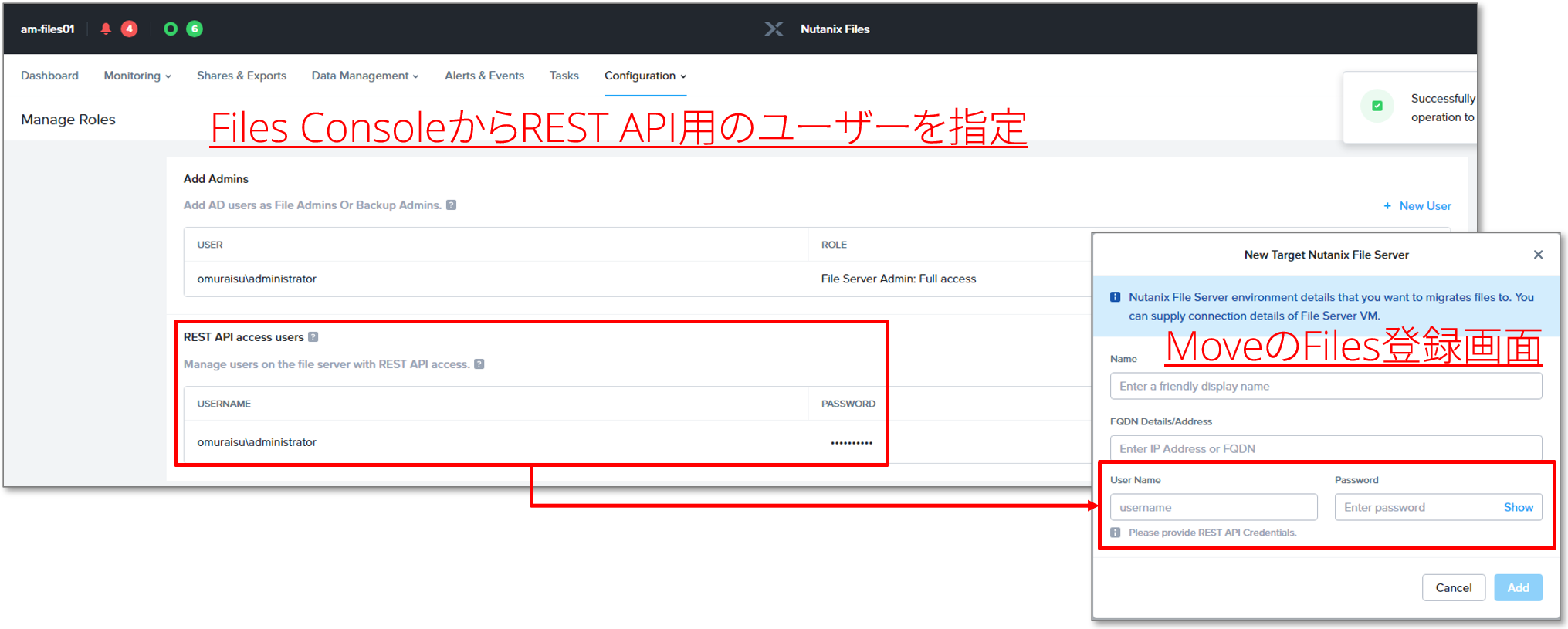
Task: Select omuraisu\administrator in Add Admins table
Action: click(256, 279)
